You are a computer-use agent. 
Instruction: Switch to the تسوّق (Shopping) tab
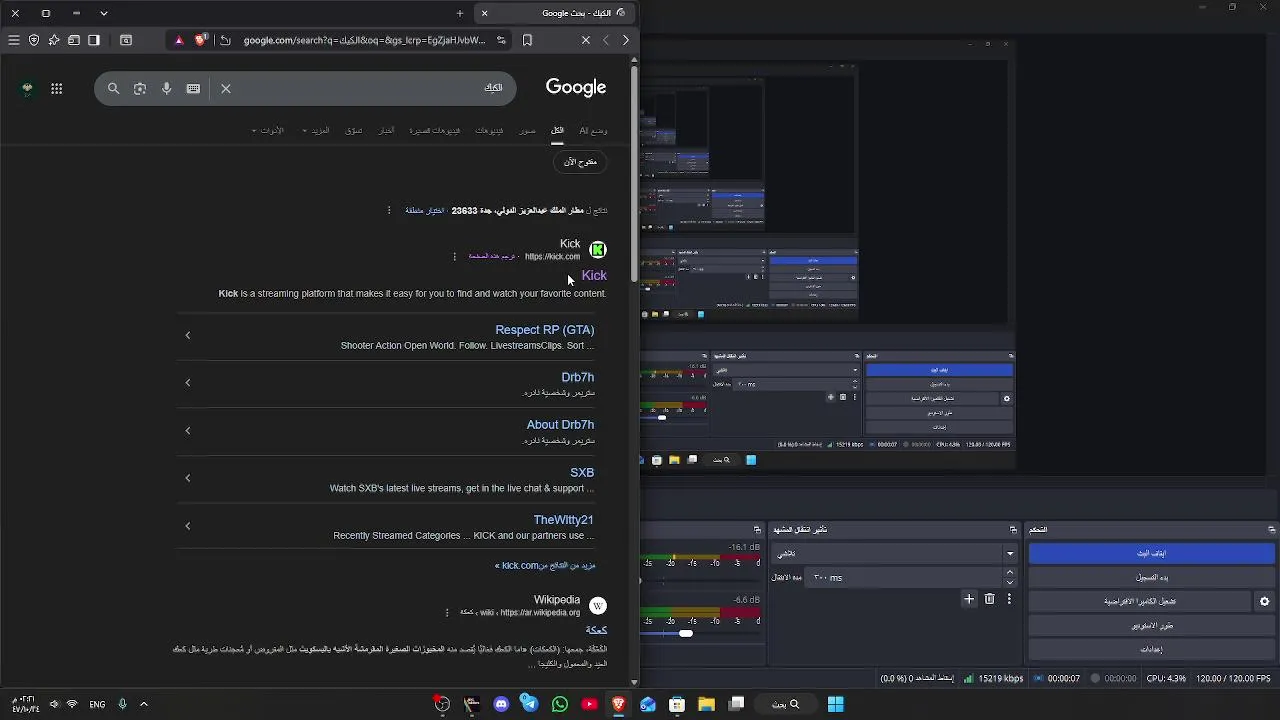tap(353, 130)
